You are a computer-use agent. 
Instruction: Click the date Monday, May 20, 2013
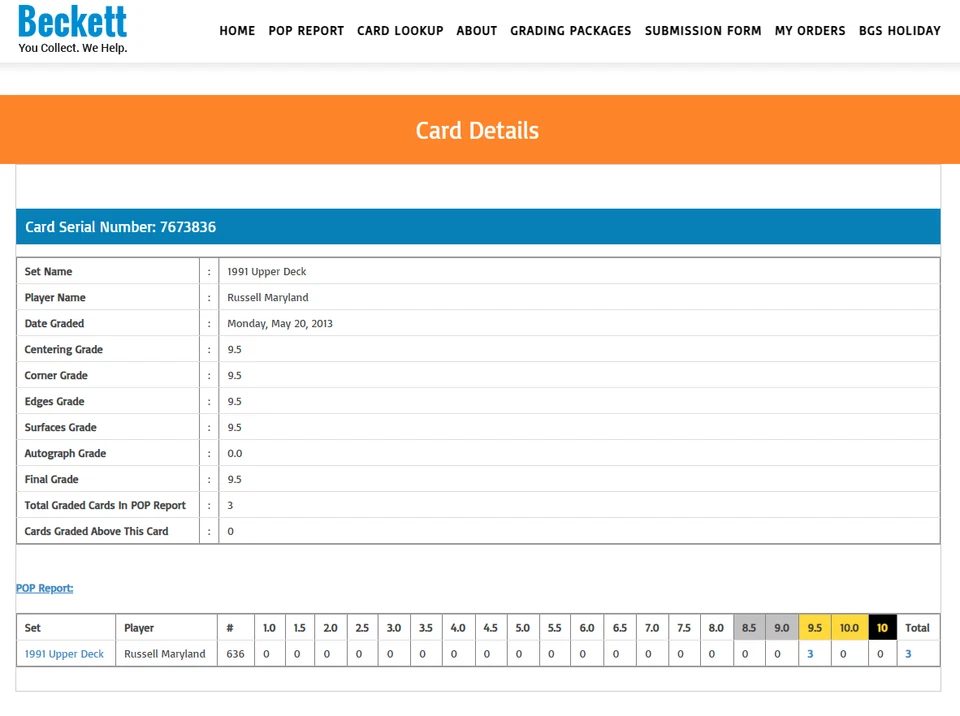[x=280, y=323]
